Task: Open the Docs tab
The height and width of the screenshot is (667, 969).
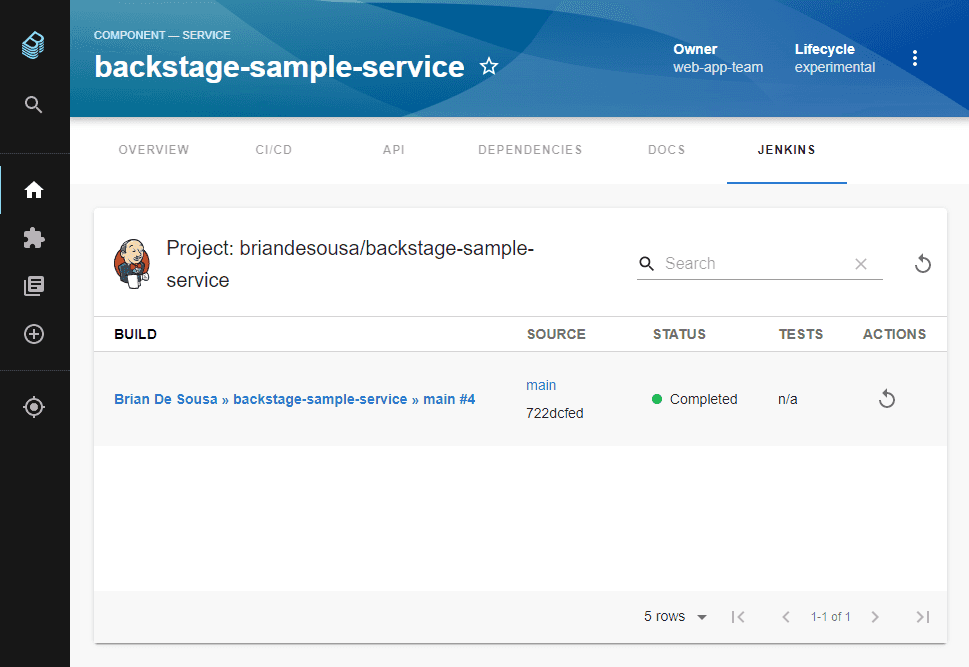Action: [x=667, y=150]
